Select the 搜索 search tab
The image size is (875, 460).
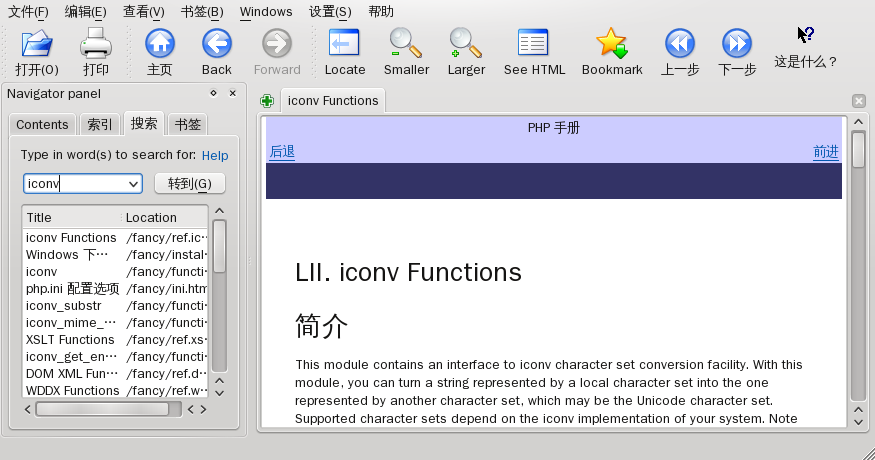(143, 123)
